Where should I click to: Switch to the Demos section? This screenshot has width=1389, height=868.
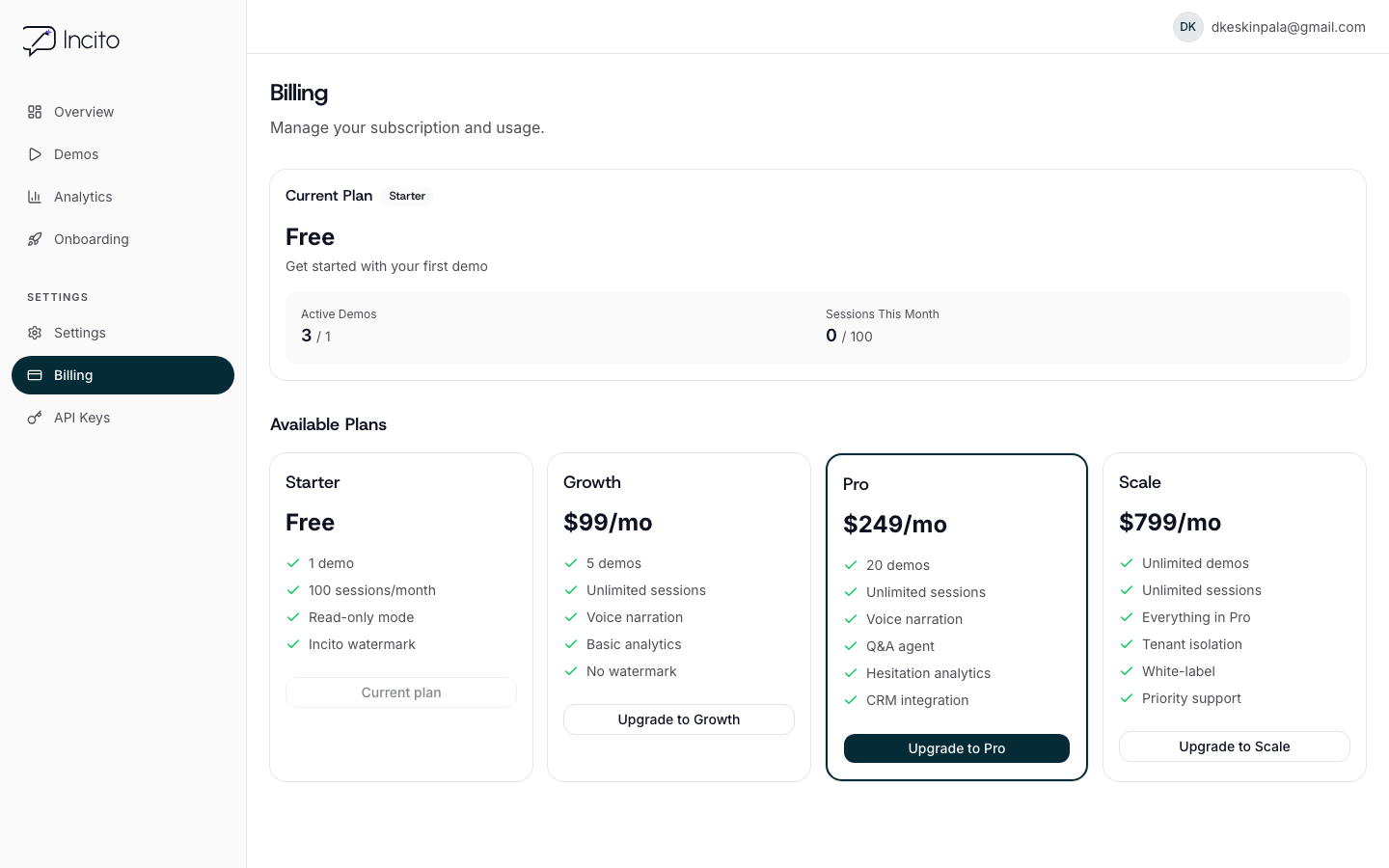(x=76, y=154)
